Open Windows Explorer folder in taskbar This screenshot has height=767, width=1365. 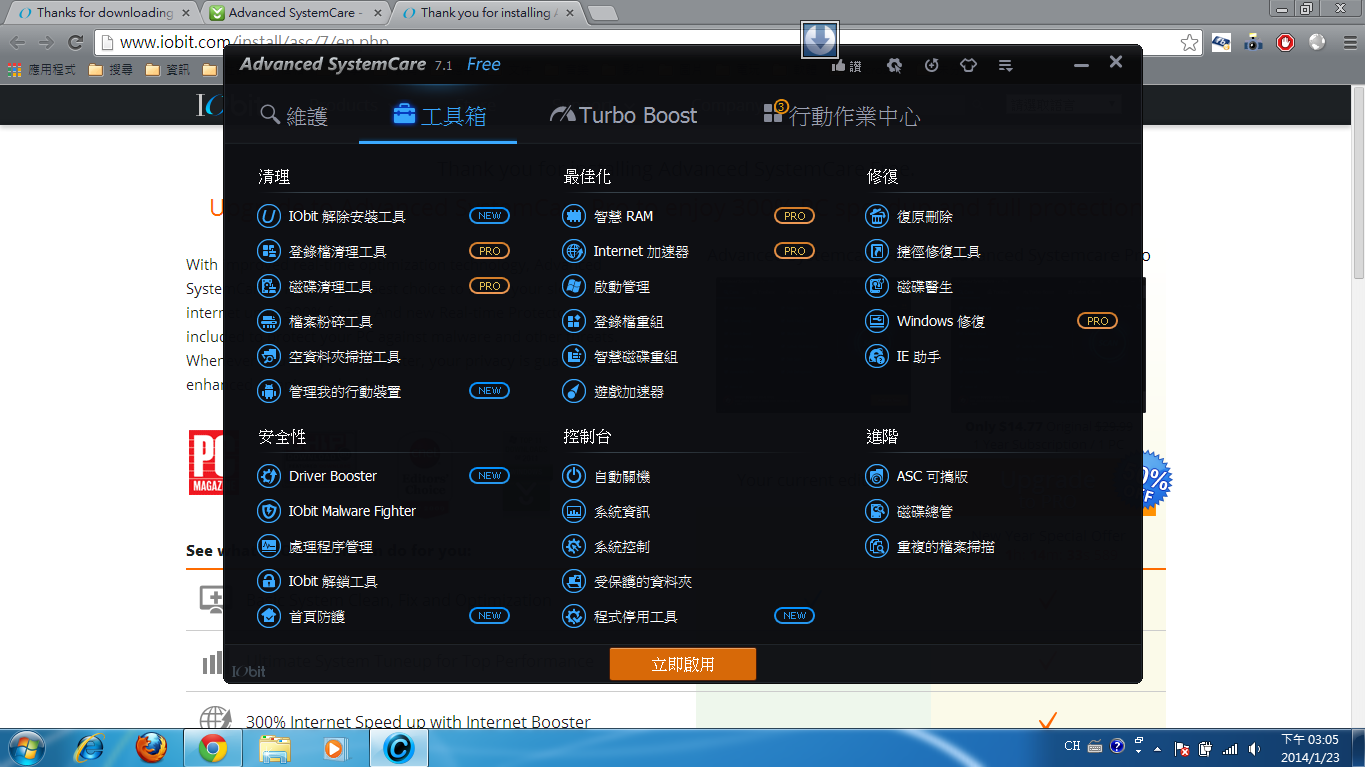(x=275, y=747)
